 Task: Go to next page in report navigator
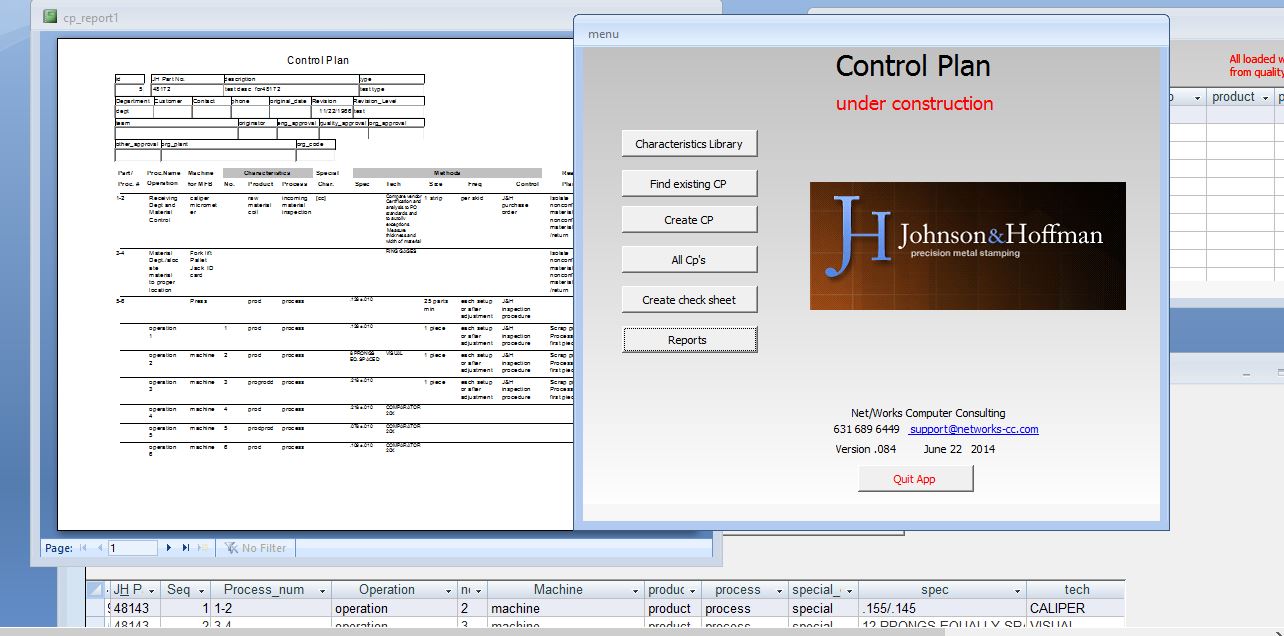tap(169, 548)
